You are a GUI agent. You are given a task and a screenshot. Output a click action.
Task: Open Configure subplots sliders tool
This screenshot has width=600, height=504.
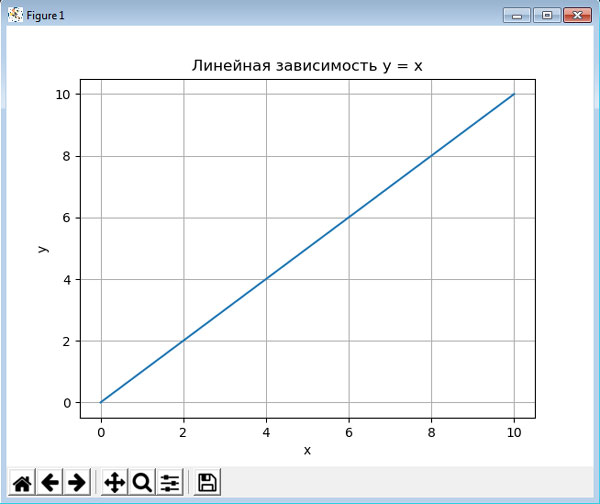tap(170, 482)
